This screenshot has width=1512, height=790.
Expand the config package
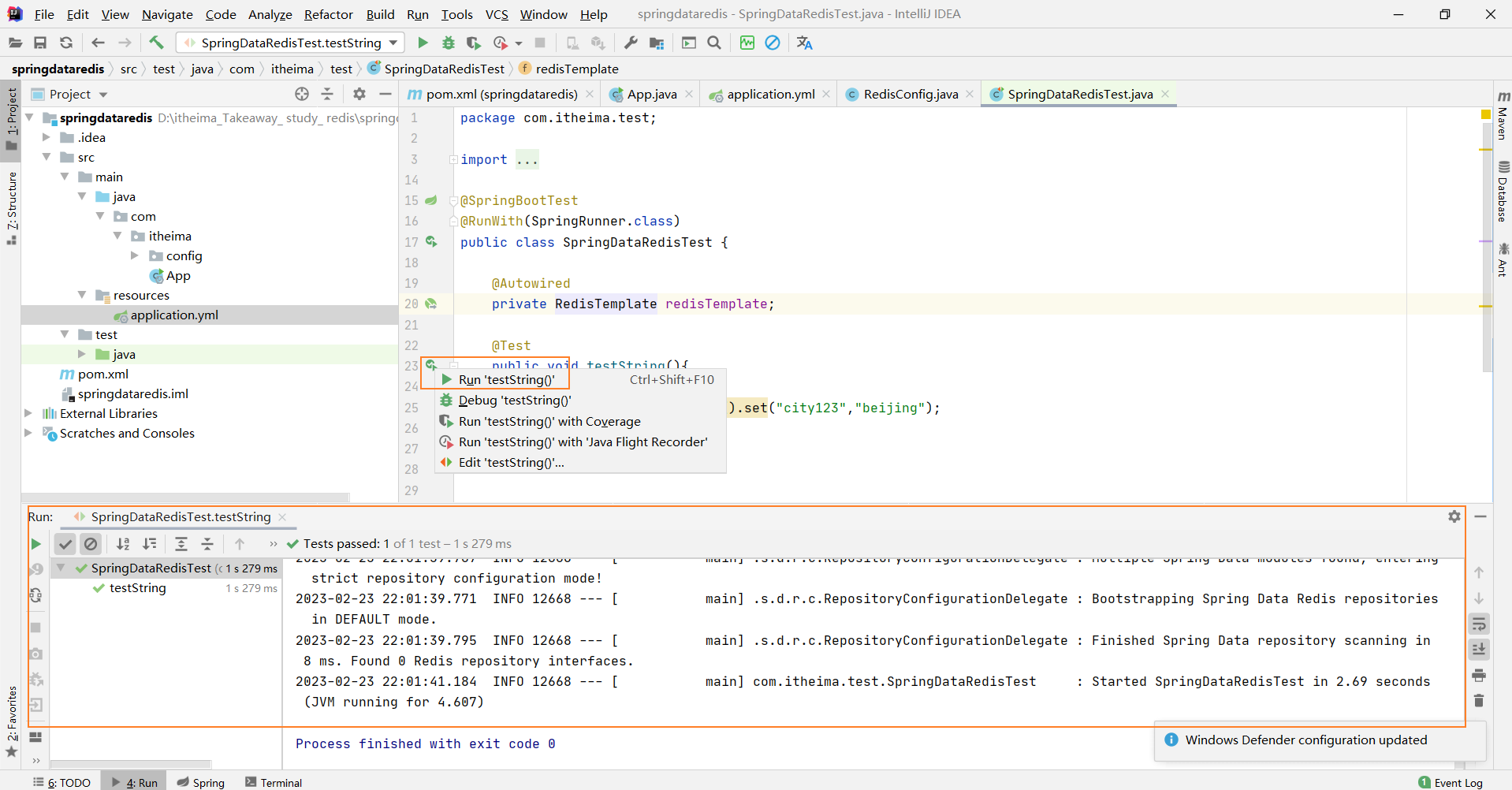tap(135, 255)
